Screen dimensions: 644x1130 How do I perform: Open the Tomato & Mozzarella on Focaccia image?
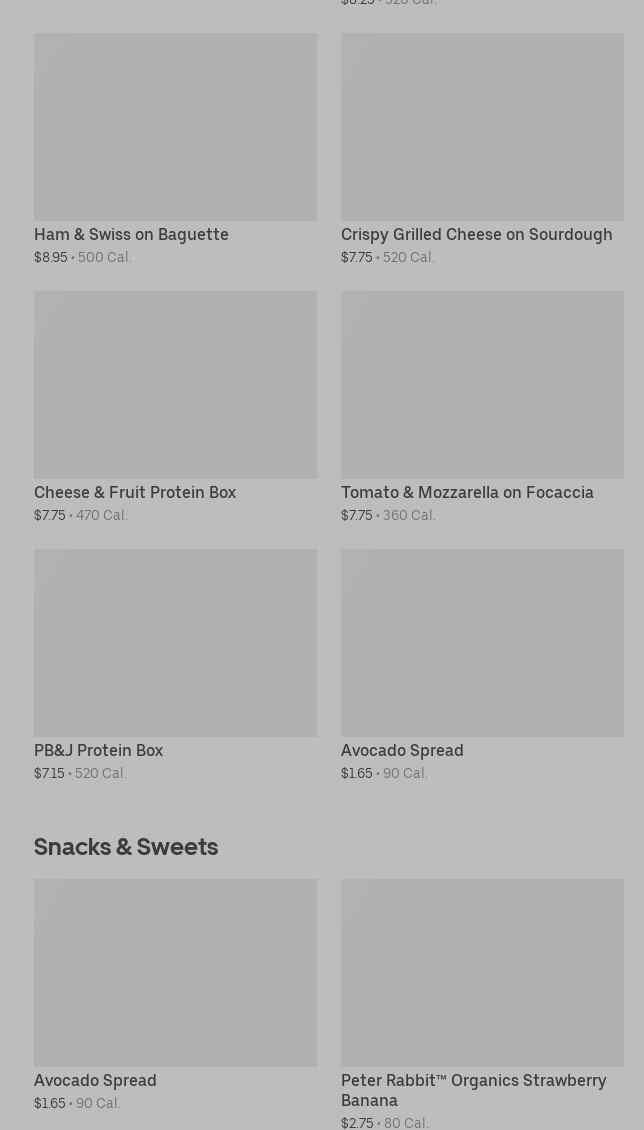[482, 385]
